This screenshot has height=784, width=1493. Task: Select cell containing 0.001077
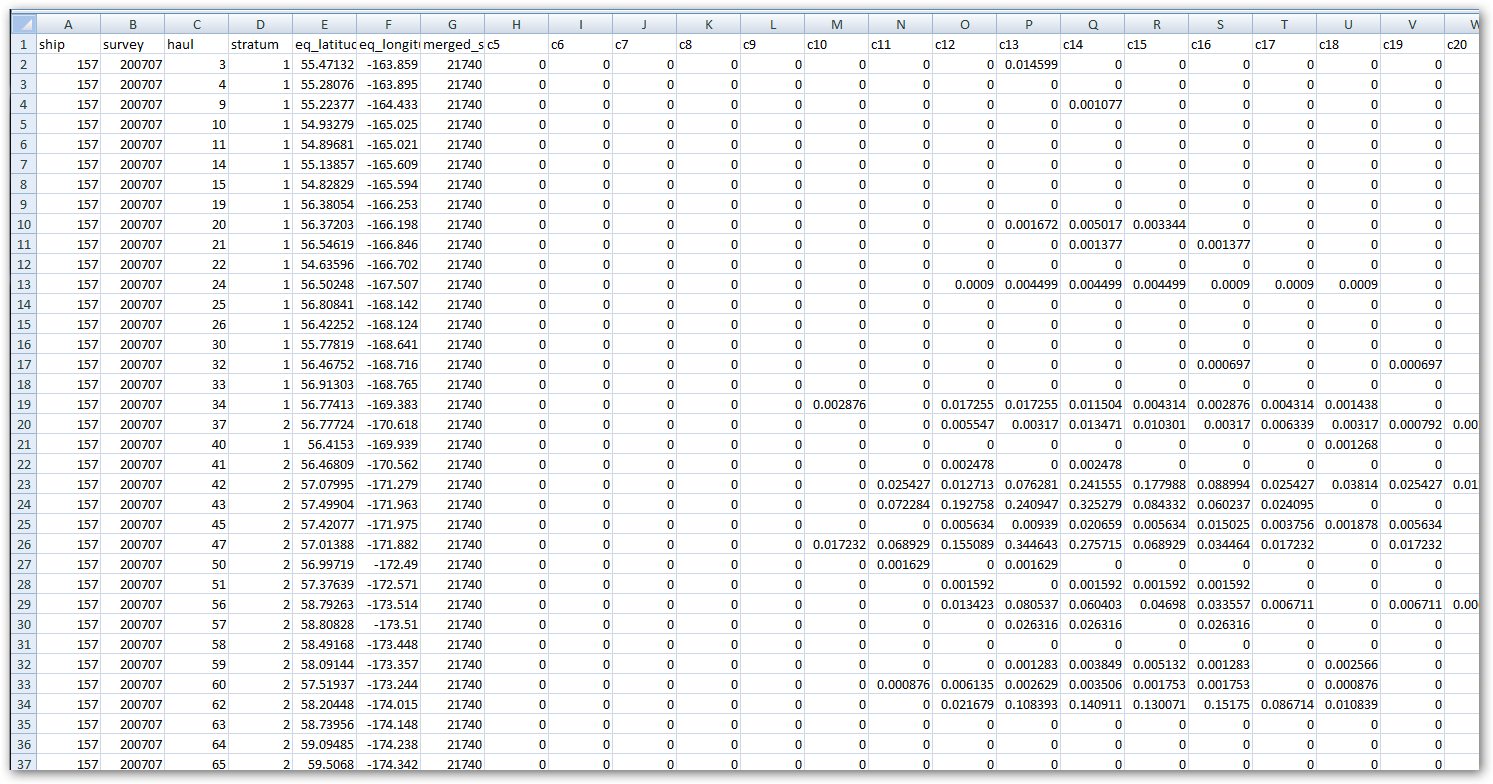[x=1092, y=104]
